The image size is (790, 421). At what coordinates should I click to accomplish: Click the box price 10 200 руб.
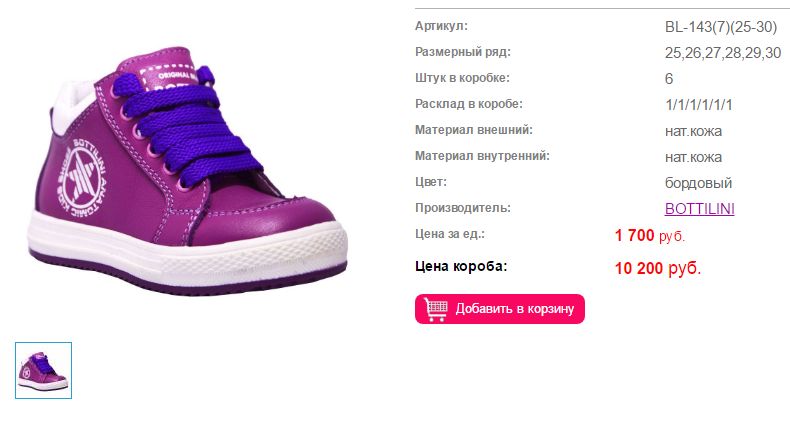[x=658, y=268]
